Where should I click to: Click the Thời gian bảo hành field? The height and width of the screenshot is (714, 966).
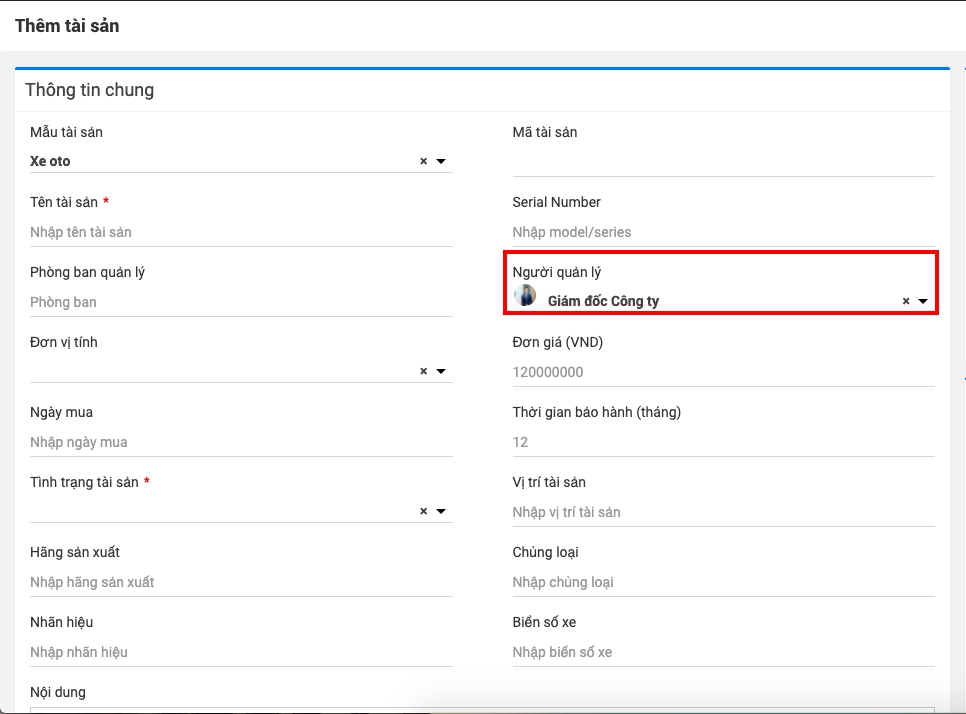(x=722, y=442)
